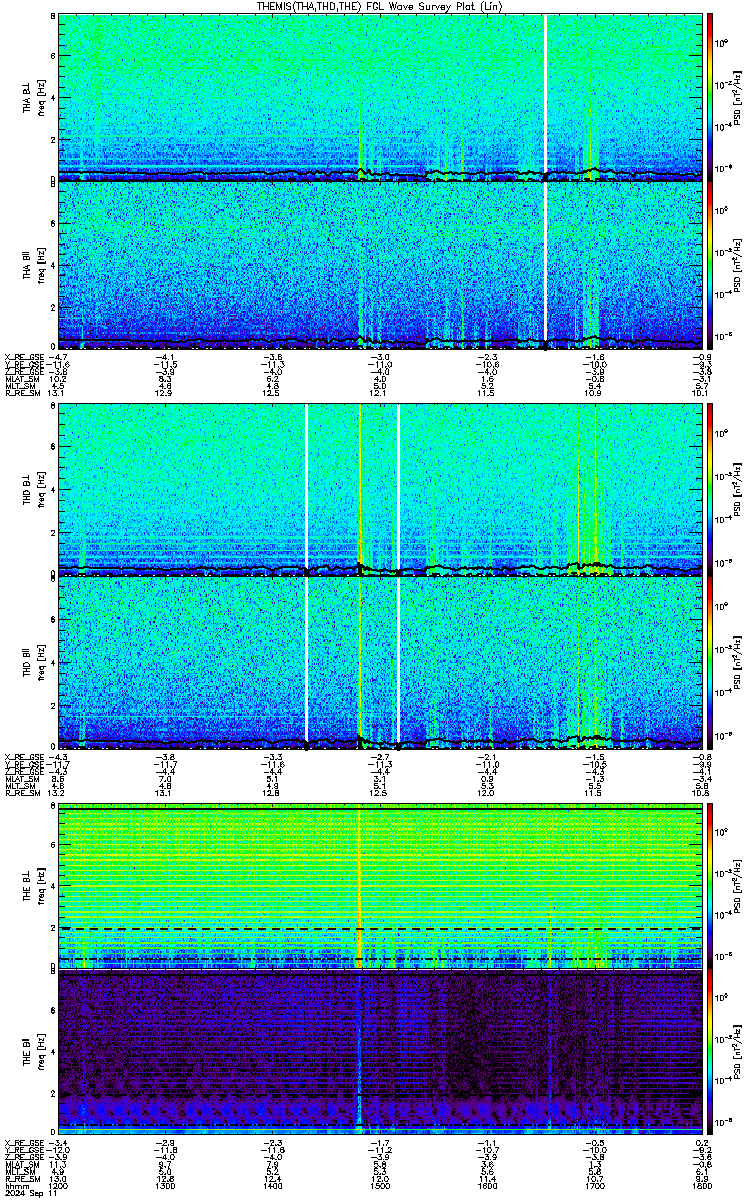The width and height of the screenshot is (750, 1200).
Task: Select the THA B-parallel spectrogram panel
Action: (380, 264)
